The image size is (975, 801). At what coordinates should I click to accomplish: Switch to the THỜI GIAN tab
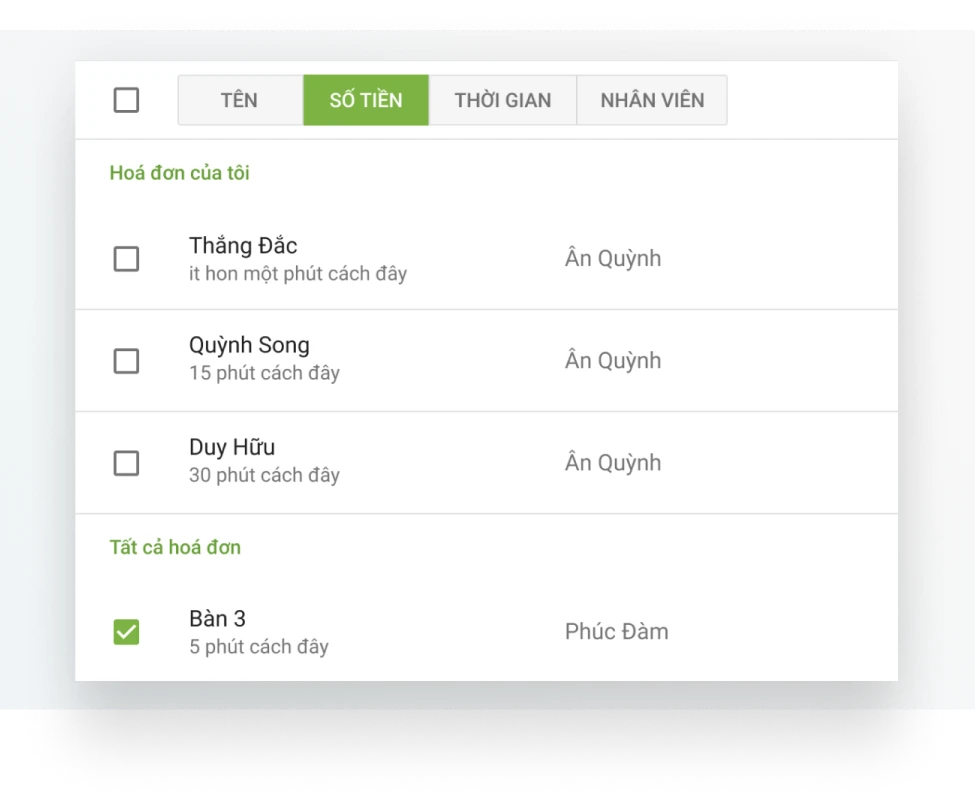pos(503,100)
